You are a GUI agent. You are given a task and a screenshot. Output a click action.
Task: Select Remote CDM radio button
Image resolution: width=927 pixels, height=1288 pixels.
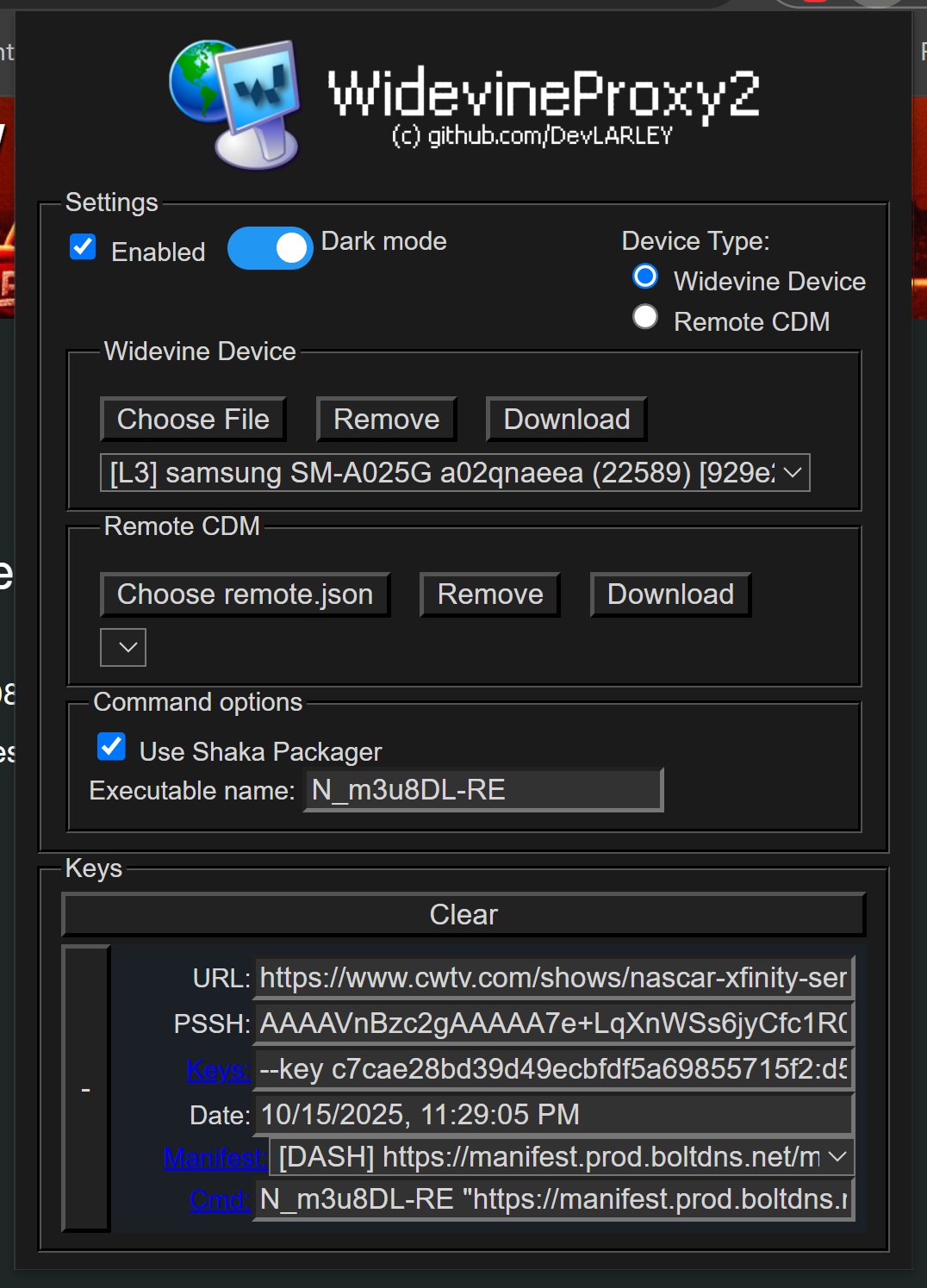coord(645,317)
